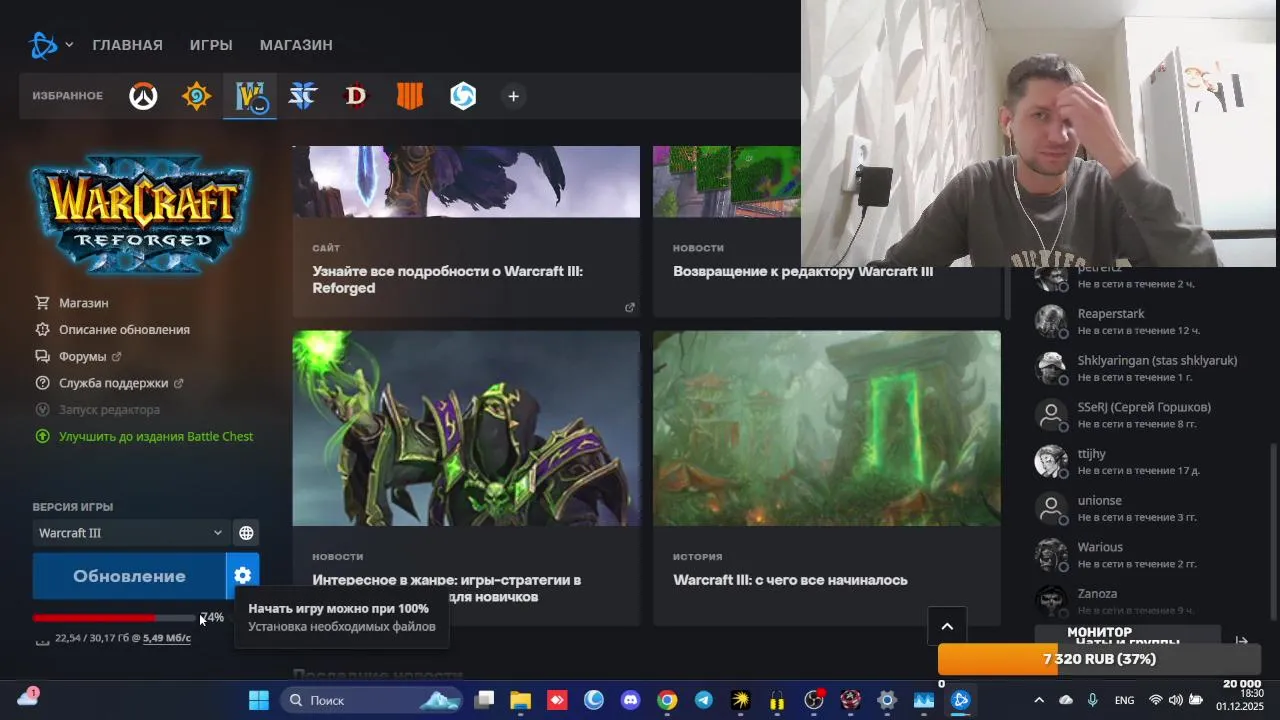Open the Battle.net taskbar icon
The width and height of the screenshot is (1280, 720).
click(x=961, y=700)
